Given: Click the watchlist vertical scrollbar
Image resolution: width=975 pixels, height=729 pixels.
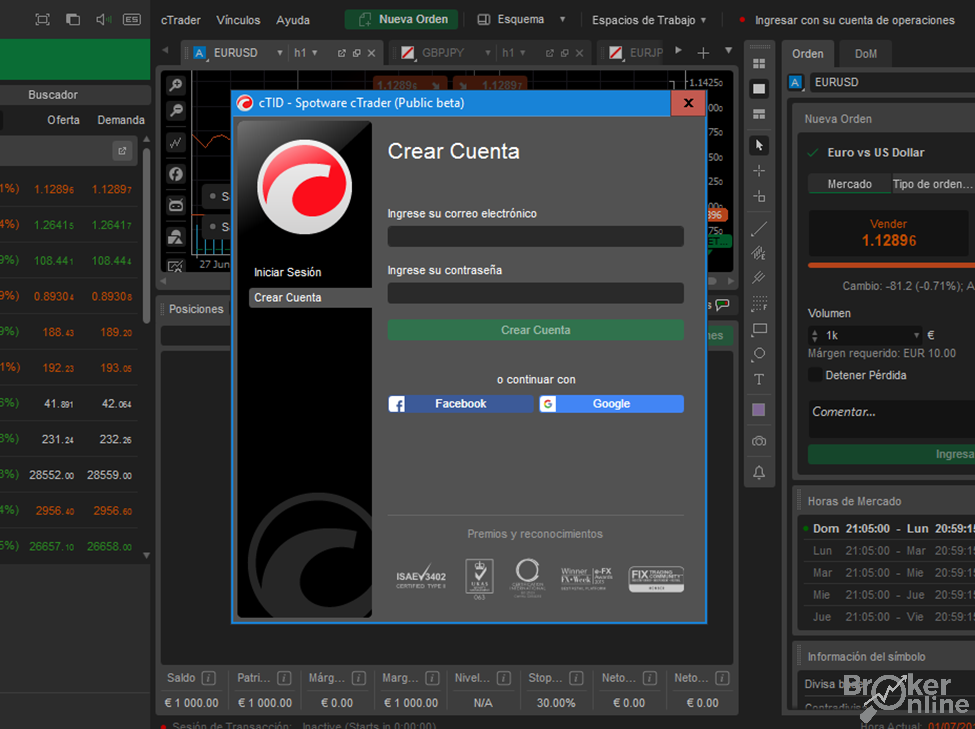Looking at the screenshot, I should (147, 236).
